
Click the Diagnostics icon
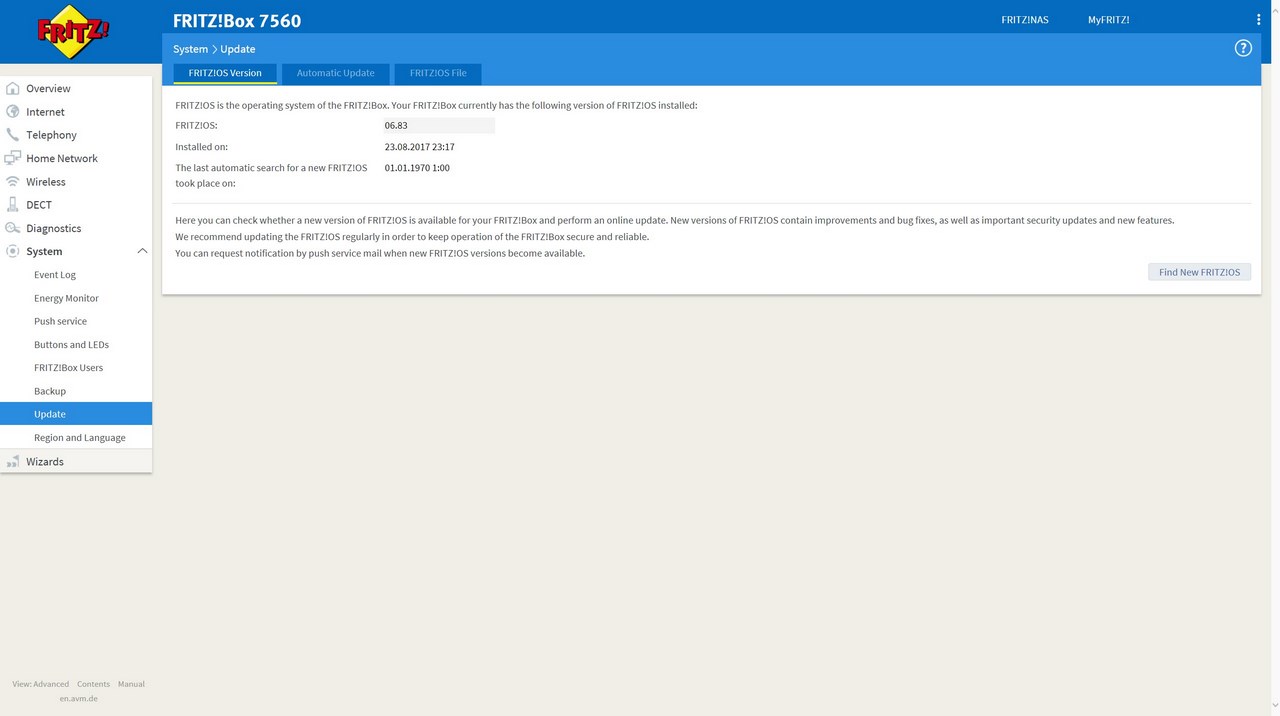pos(13,228)
